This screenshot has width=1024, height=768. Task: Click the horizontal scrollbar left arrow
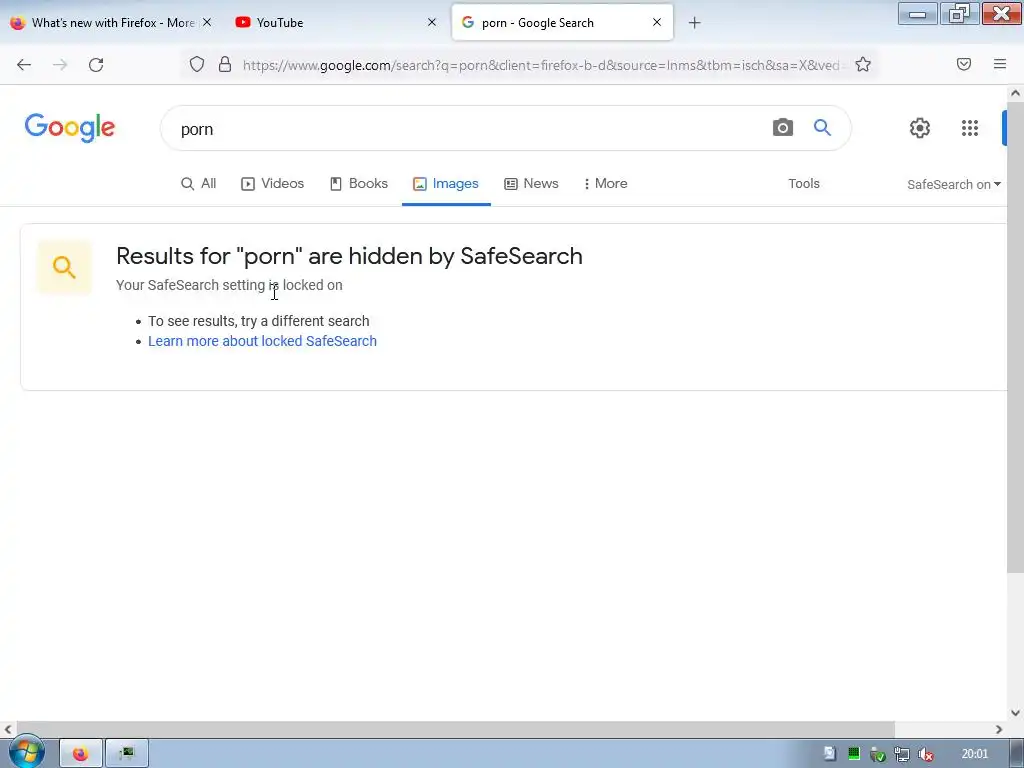(8, 729)
